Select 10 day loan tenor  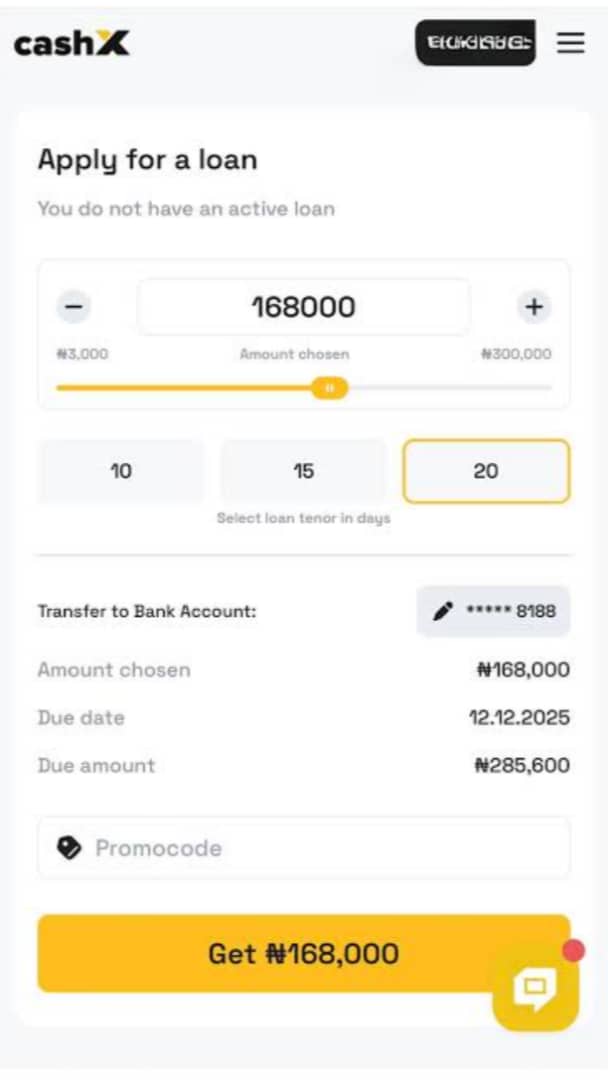click(120, 471)
